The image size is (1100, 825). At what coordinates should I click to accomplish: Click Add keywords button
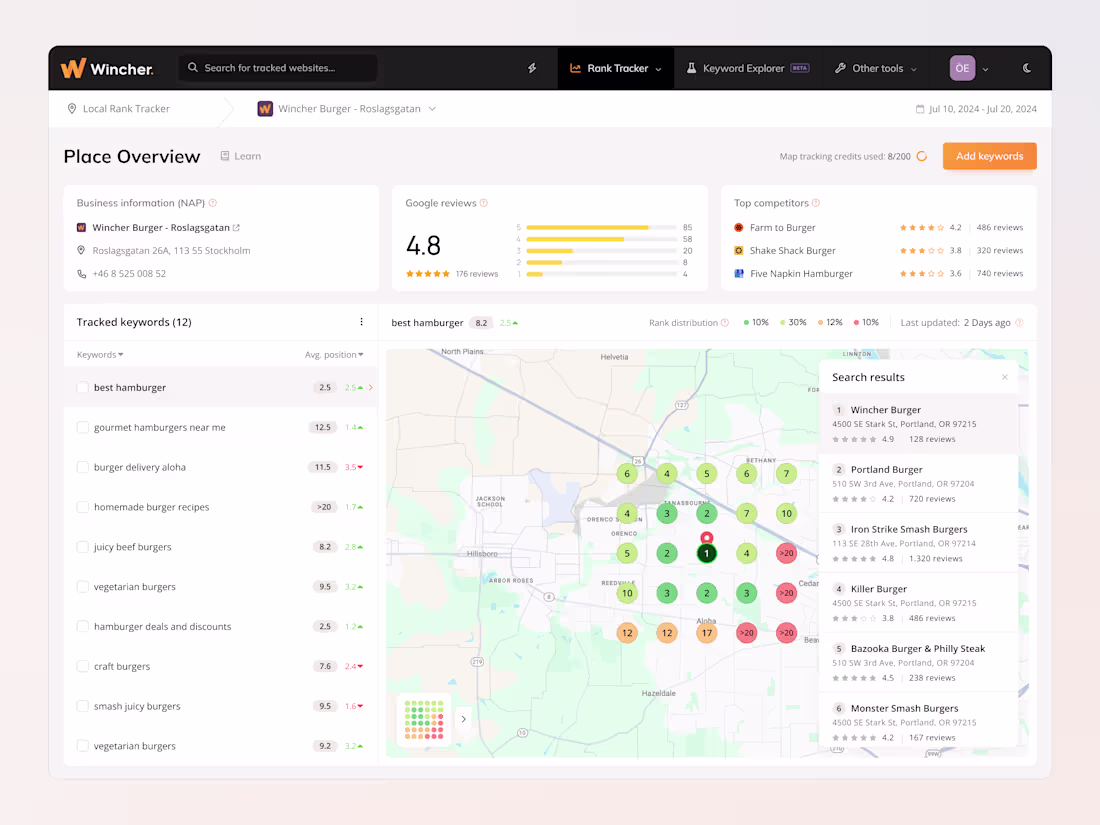(x=989, y=156)
